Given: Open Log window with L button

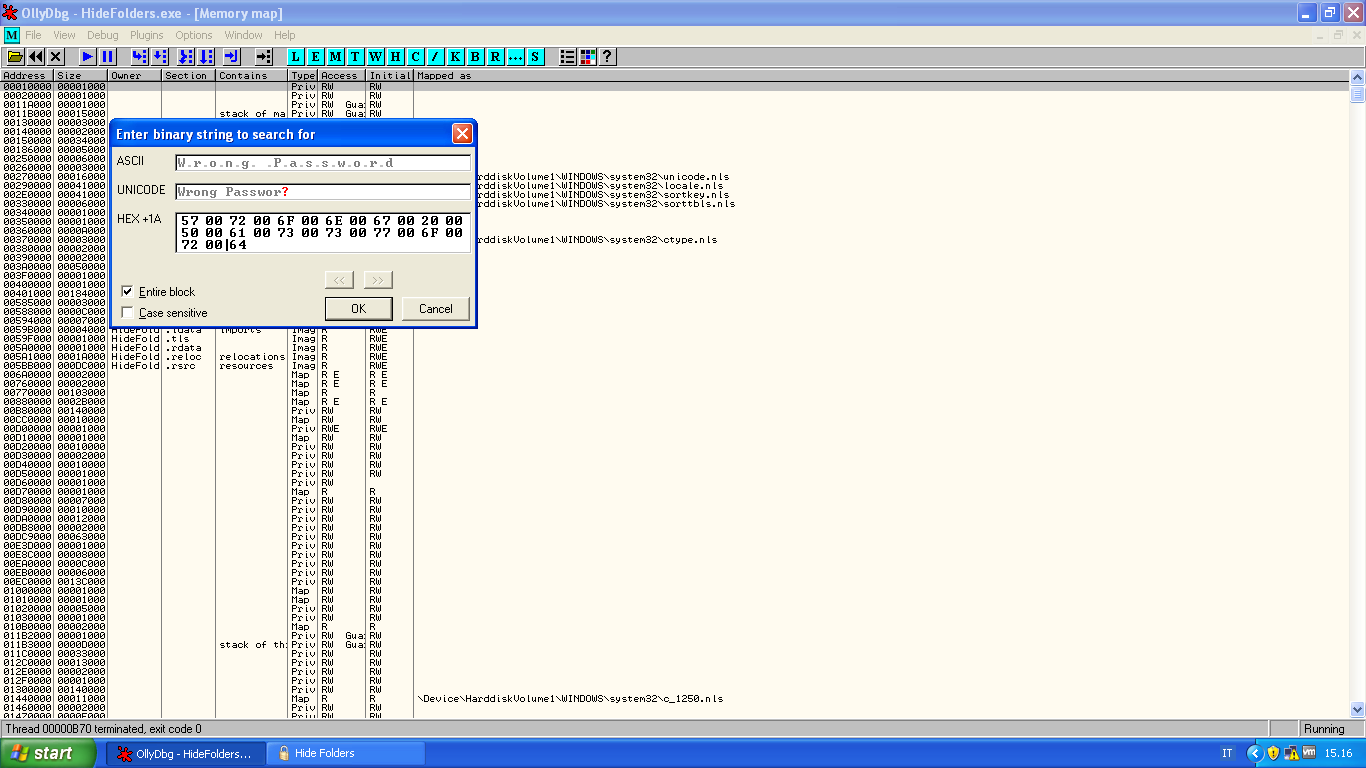Looking at the screenshot, I should pos(295,57).
